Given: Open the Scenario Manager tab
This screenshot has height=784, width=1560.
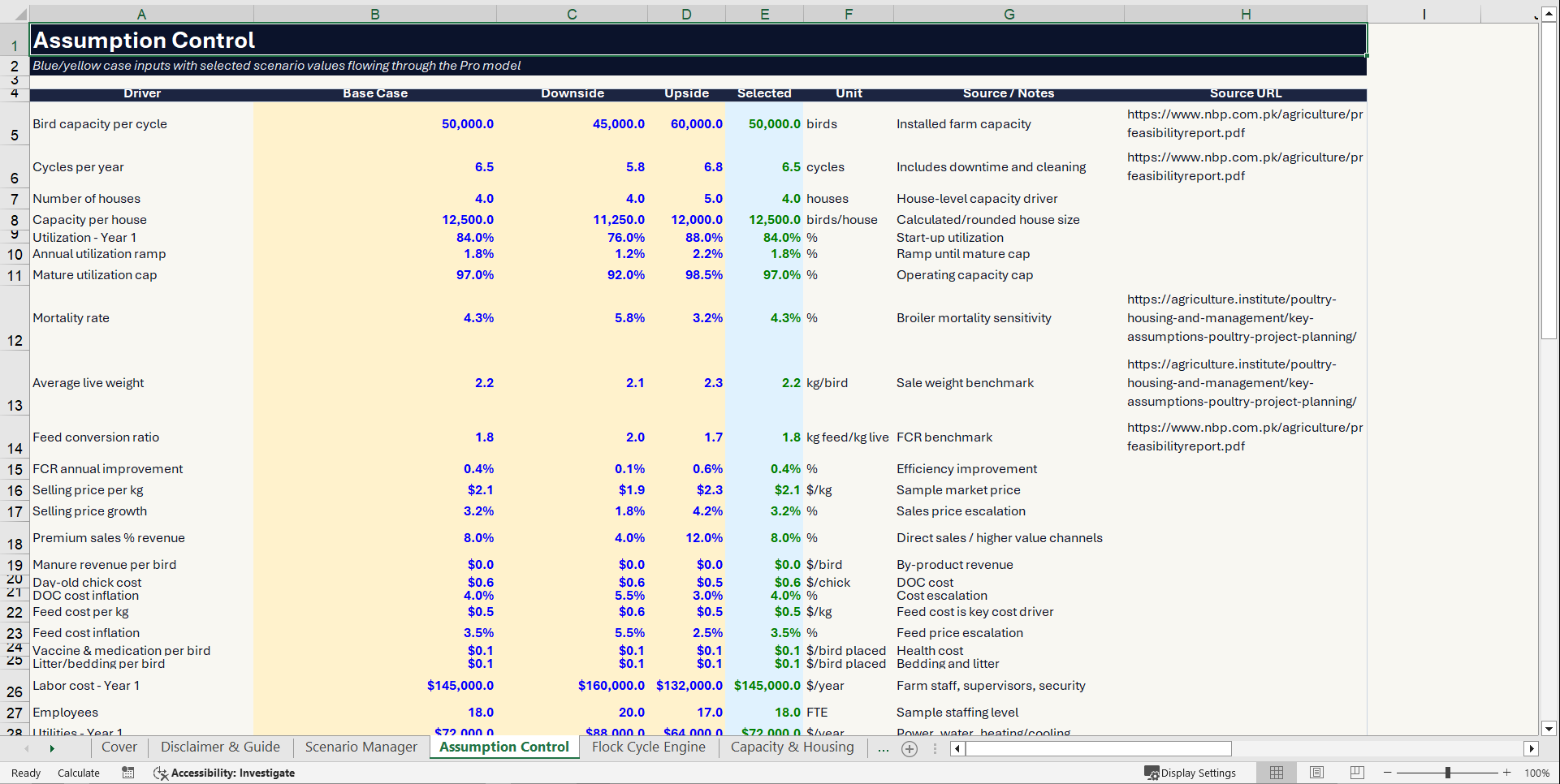Looking at the screenshot, I should tap(361, 747).
